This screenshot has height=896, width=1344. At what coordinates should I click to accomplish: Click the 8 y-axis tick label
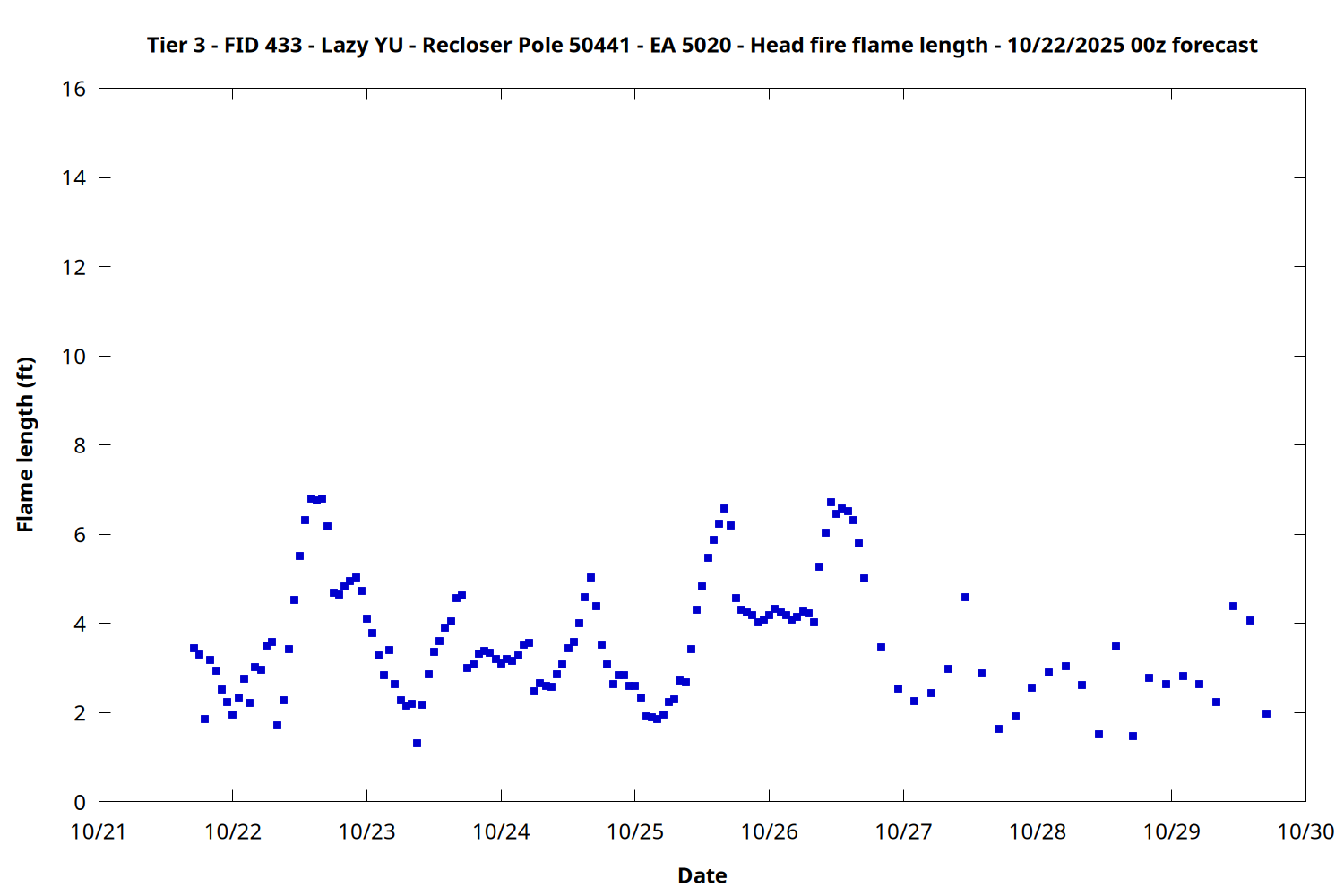80,445
